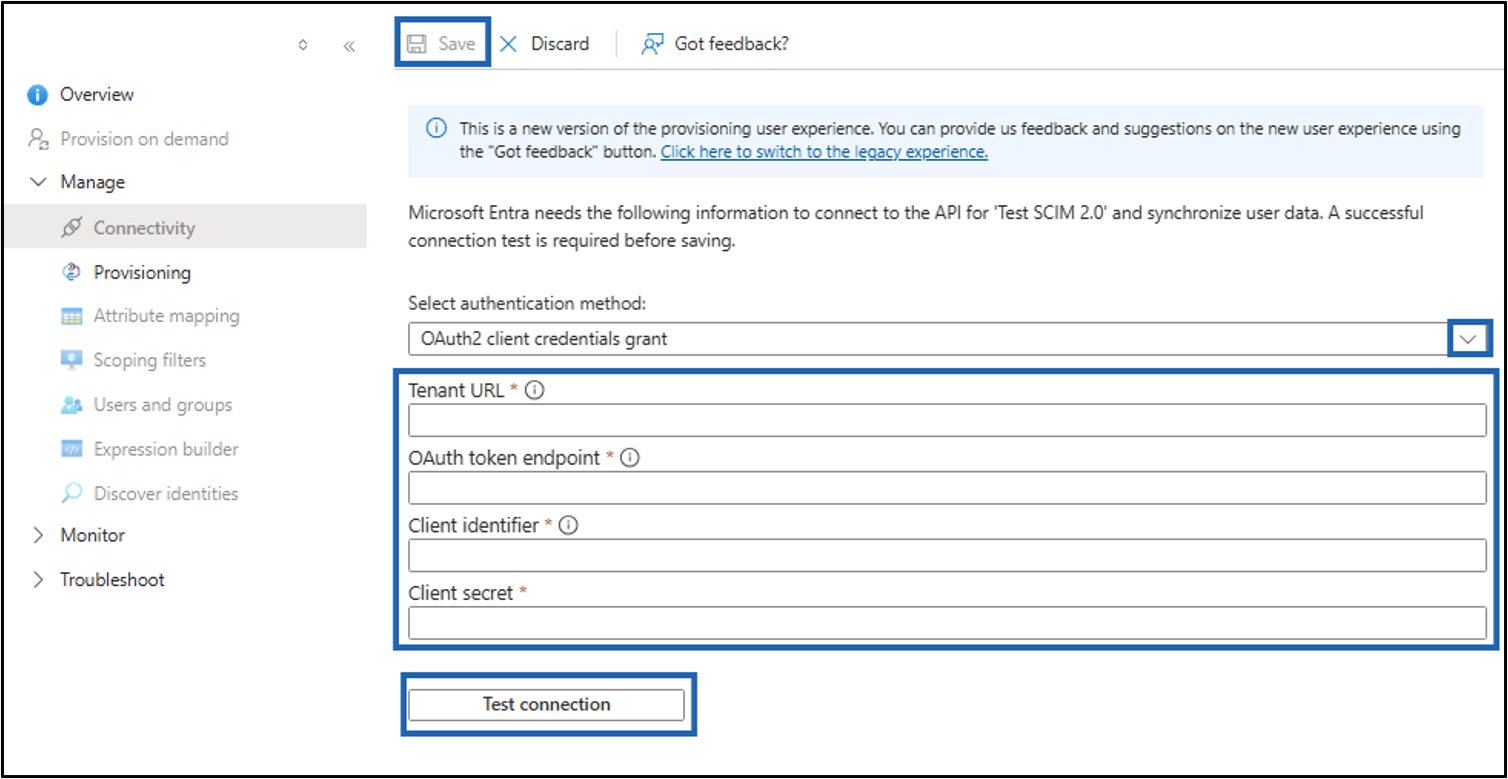The height and width of the screenshot is (779, 1508).
Task: Click the Overview info icon
Action: 38,95
